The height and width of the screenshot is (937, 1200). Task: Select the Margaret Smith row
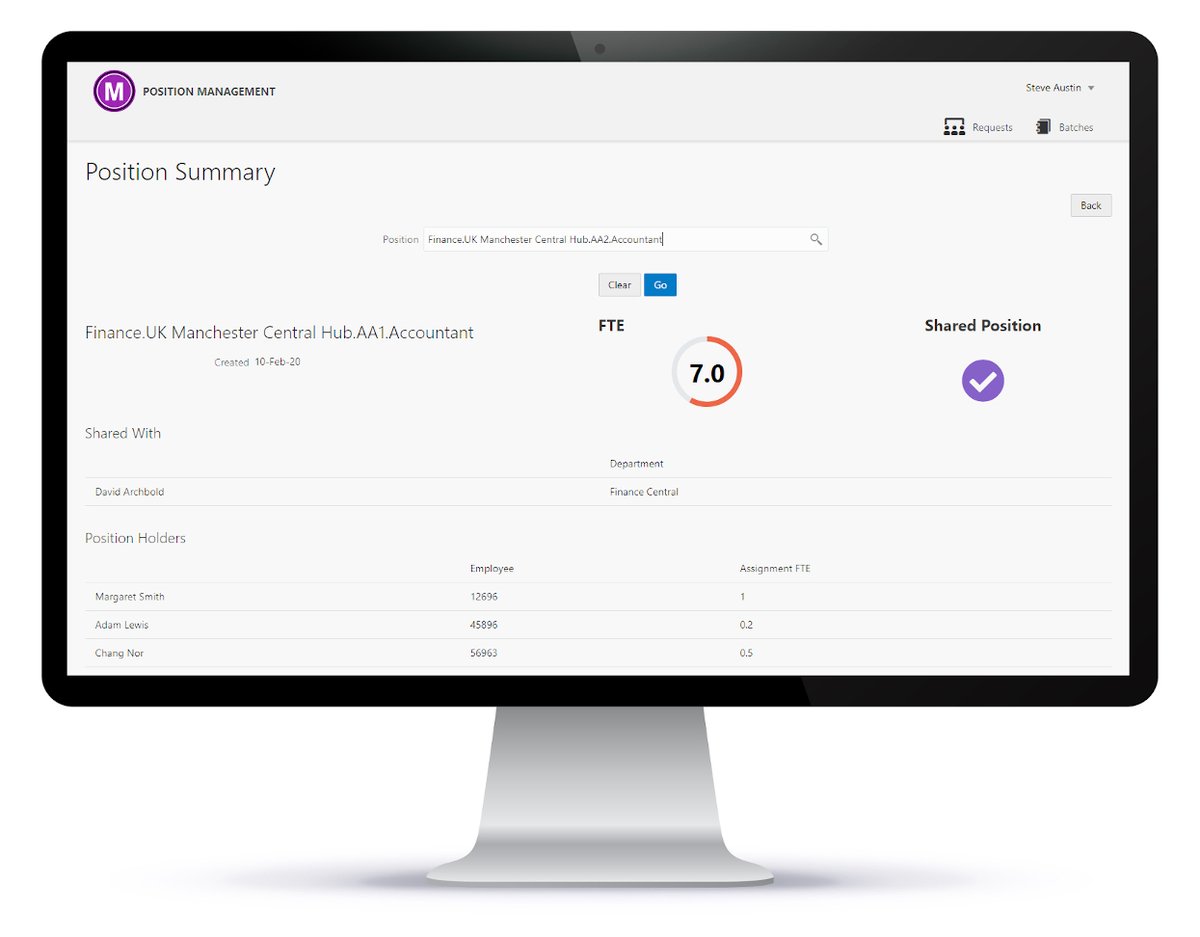coord(598,597)
